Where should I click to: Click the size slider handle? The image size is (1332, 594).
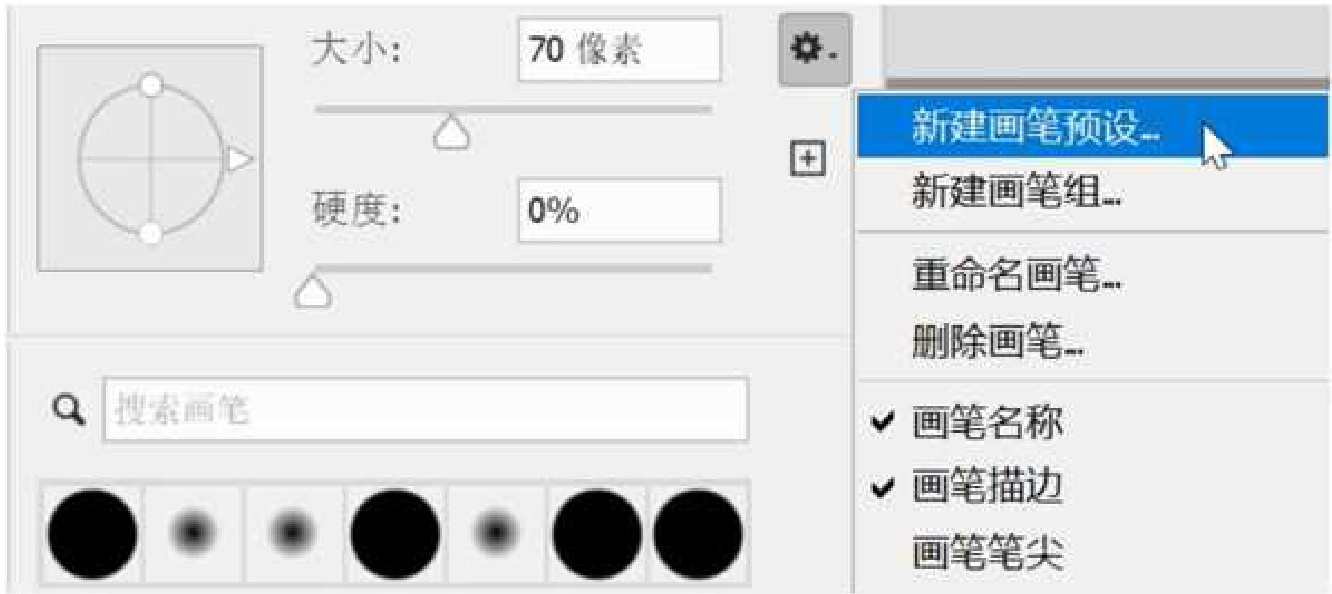[x=452, y=132]
